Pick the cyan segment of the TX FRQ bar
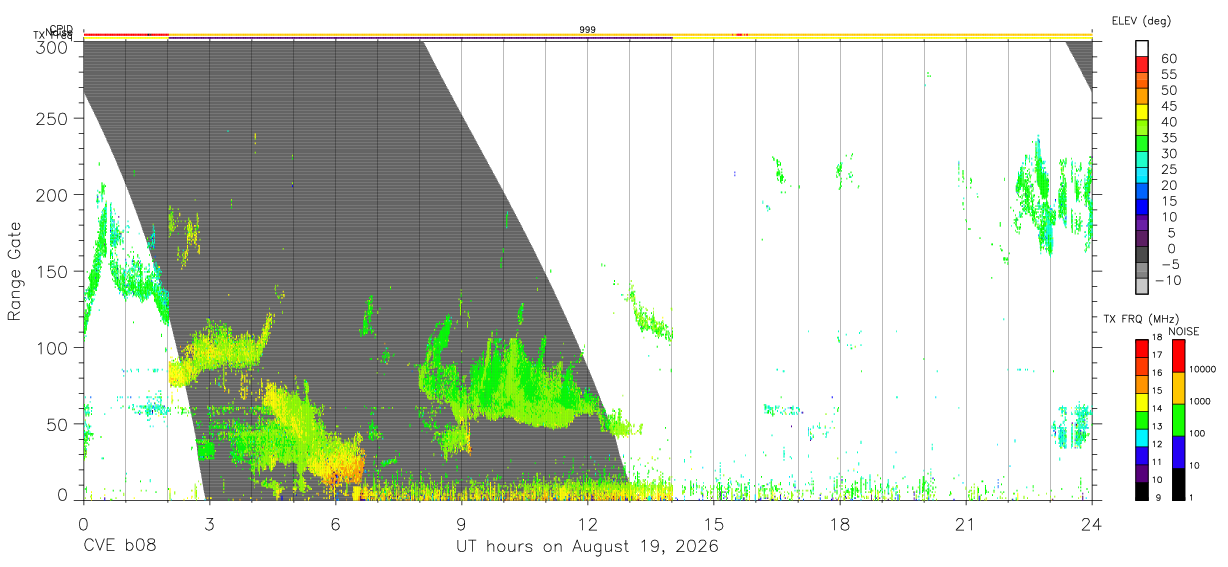Viewport: 1228px width, 567px height. coord(1141,437)
